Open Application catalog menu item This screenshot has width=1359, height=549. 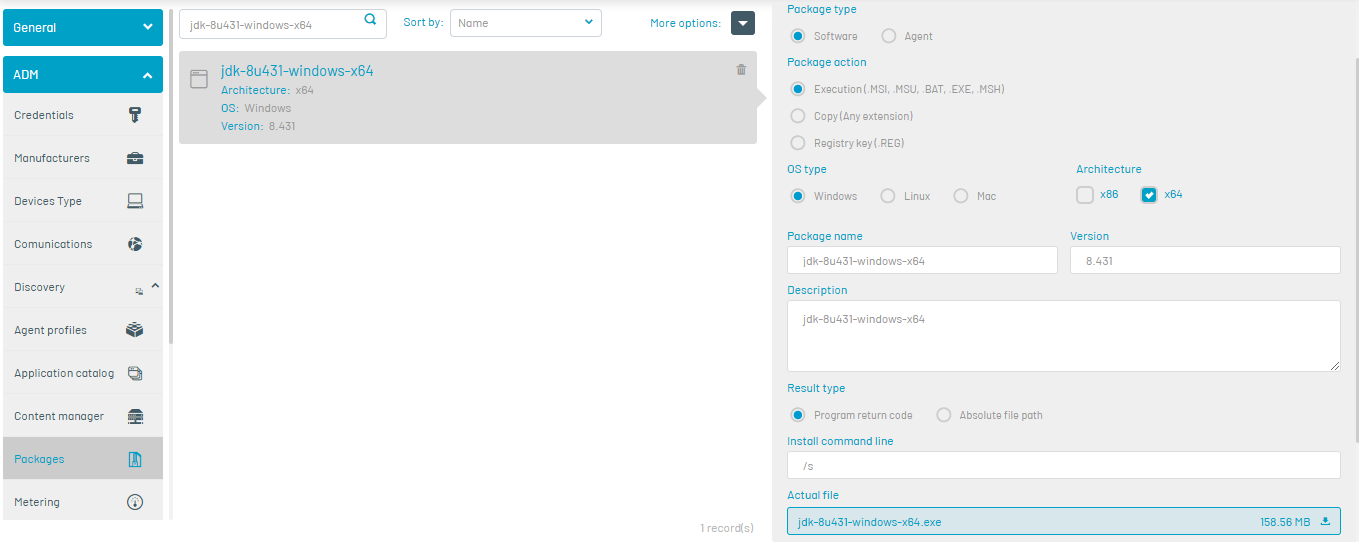[x=83, y=373]
